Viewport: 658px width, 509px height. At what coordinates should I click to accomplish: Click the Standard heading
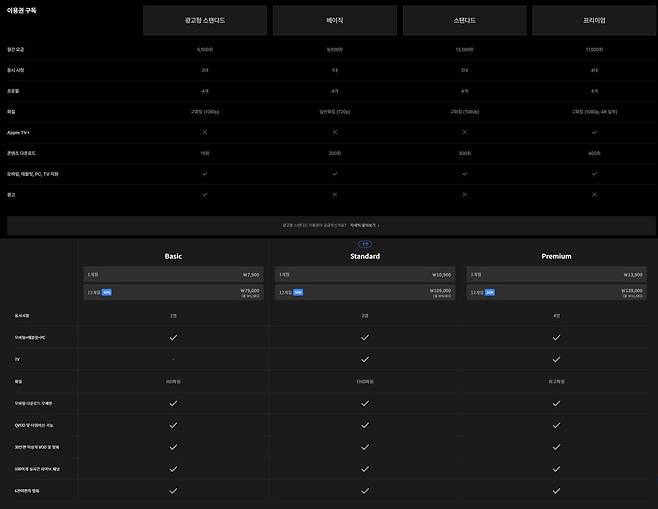tap(365, 256)
